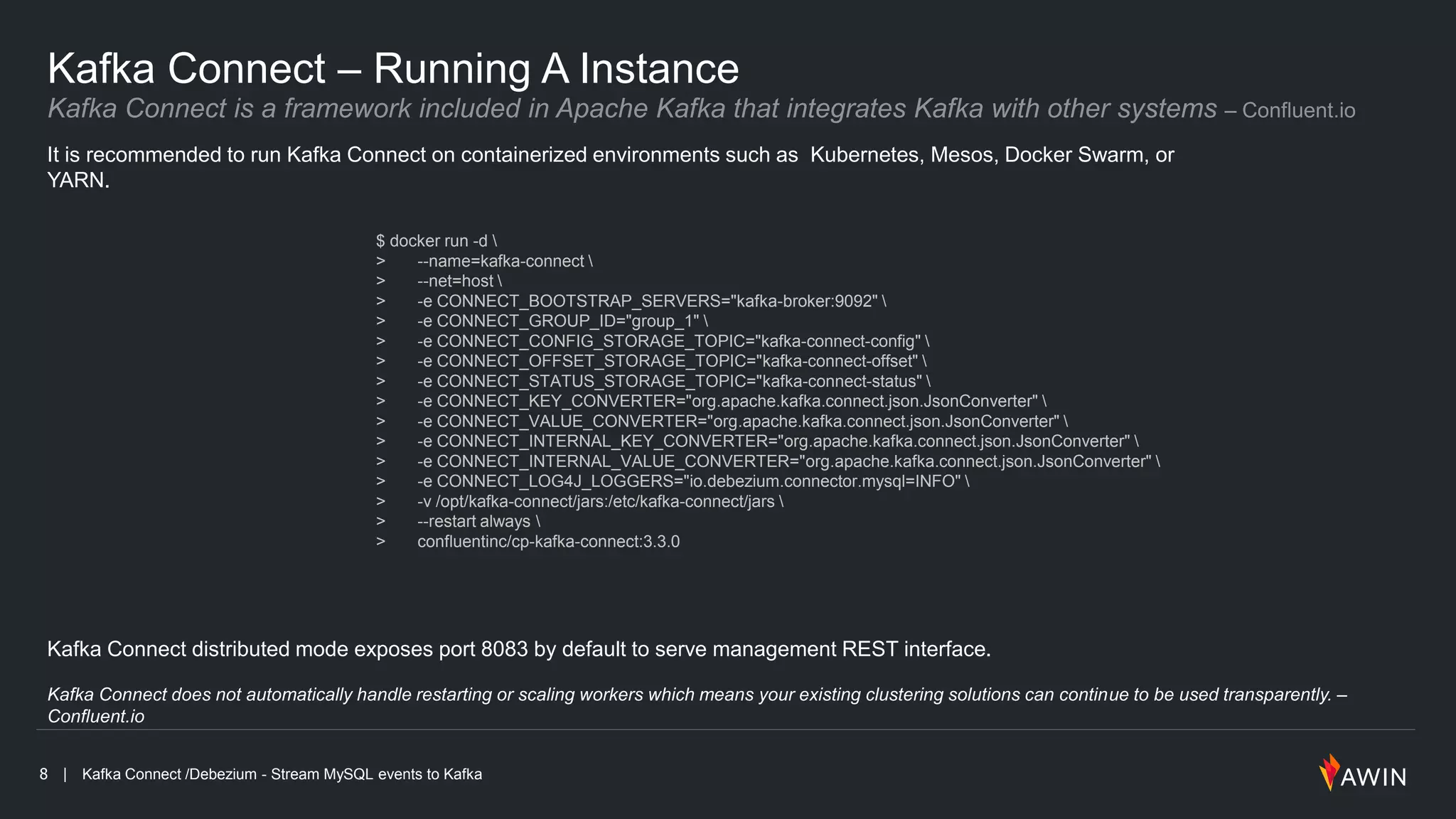This screenshot has width=1456, height=819.
Task: Click the 'Confluent.io' attribution in the subtitle
Action: point(1298,111)
